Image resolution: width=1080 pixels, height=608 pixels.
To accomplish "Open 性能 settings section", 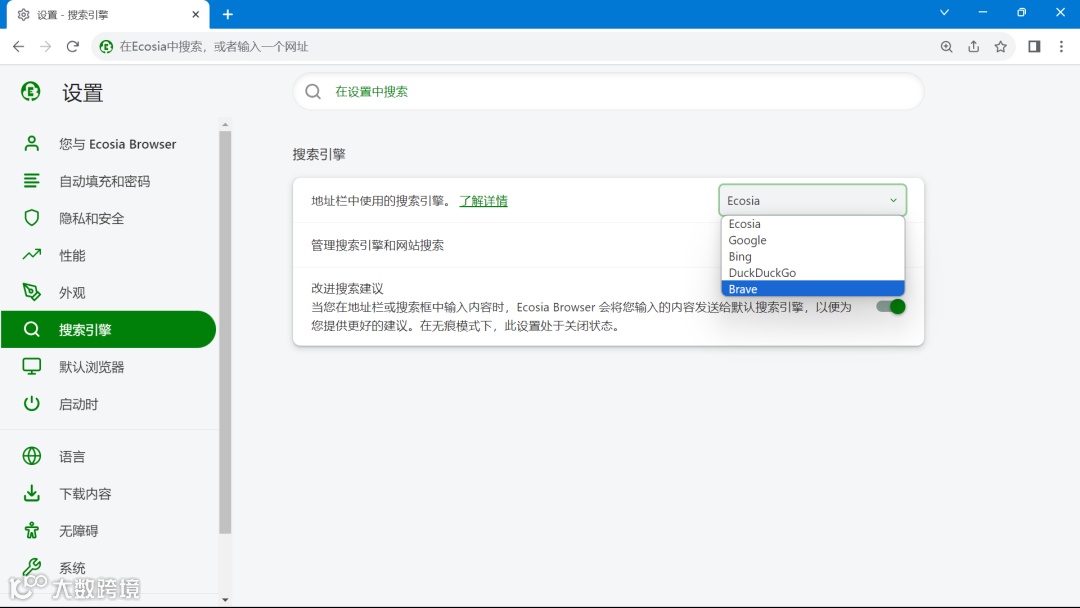I will click(109, 255).
